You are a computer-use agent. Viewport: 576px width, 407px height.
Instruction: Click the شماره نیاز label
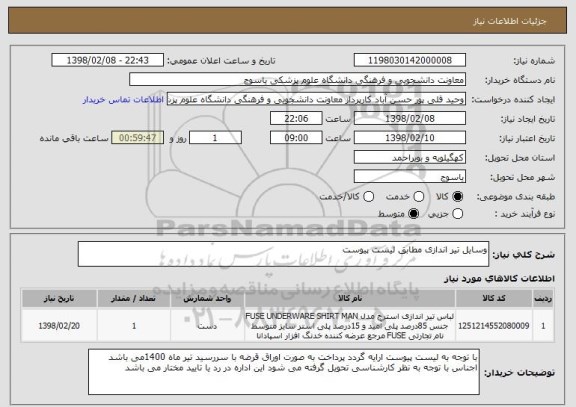coord(534,61)
